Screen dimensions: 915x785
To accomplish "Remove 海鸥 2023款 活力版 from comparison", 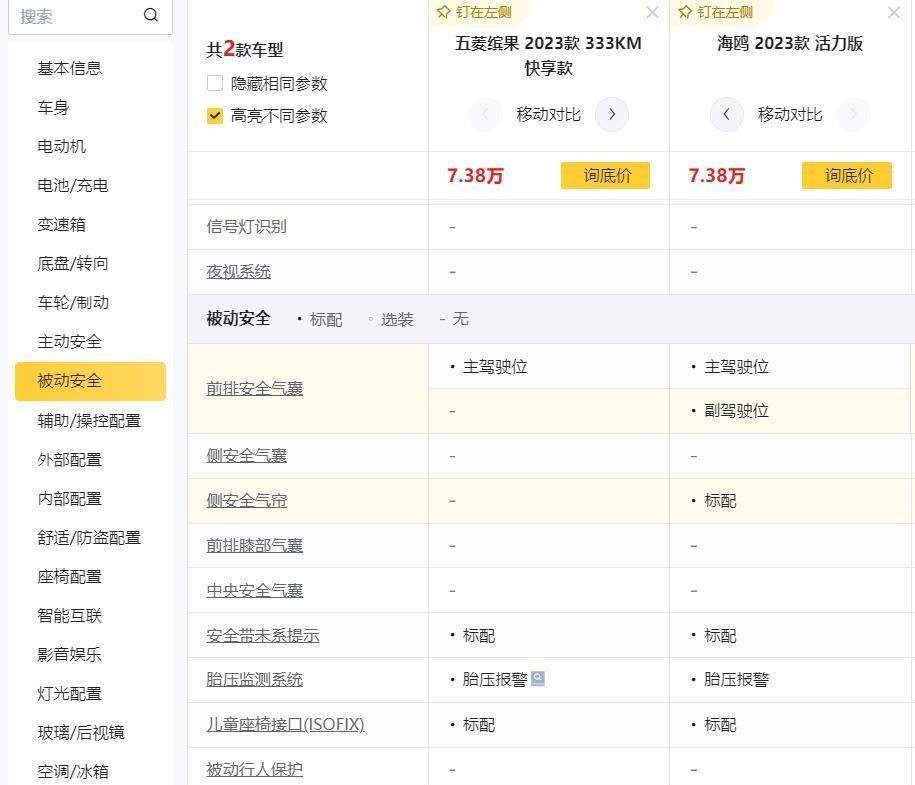I will pyautogui.click(x=893, y=12).
